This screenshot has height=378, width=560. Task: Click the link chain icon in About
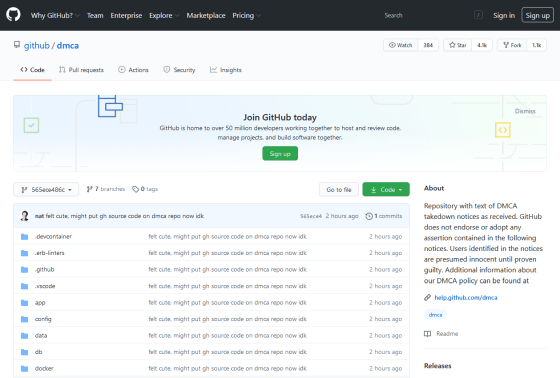point(427,297)
